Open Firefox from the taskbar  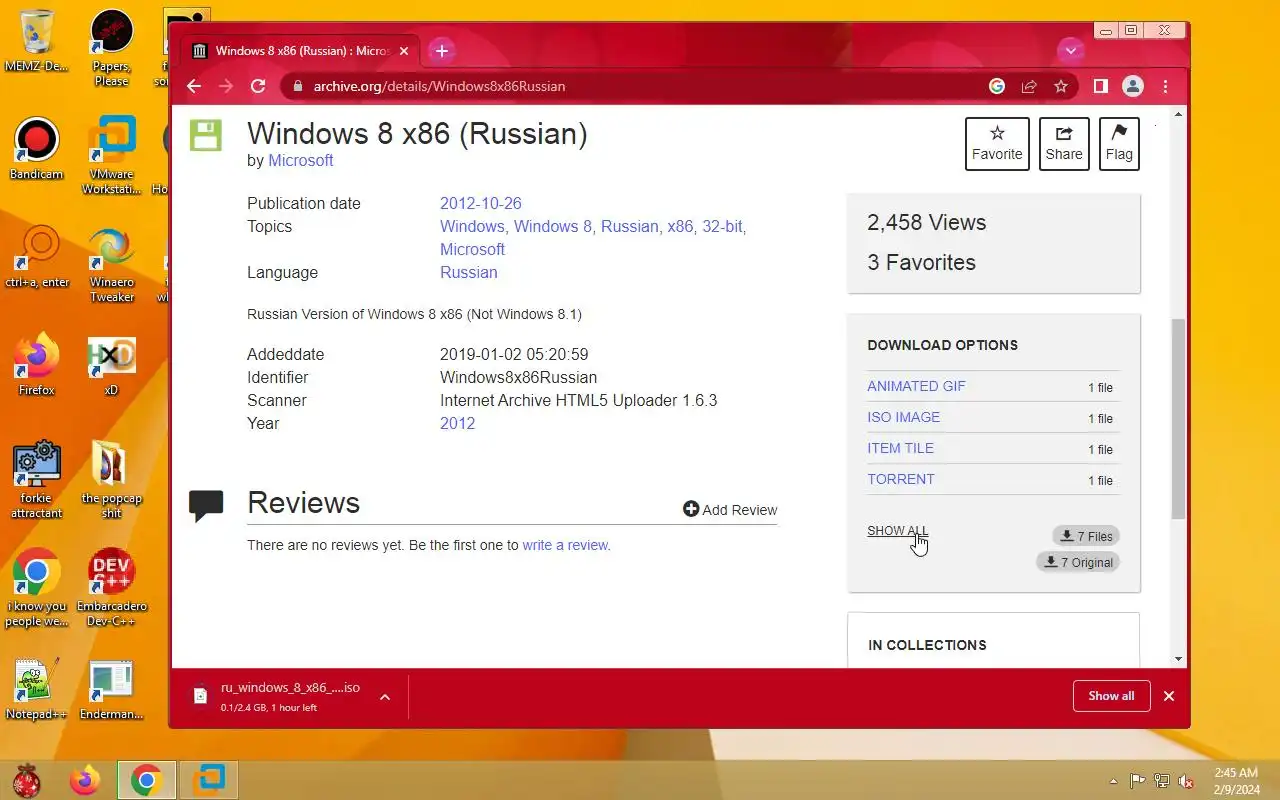(85, 780)
